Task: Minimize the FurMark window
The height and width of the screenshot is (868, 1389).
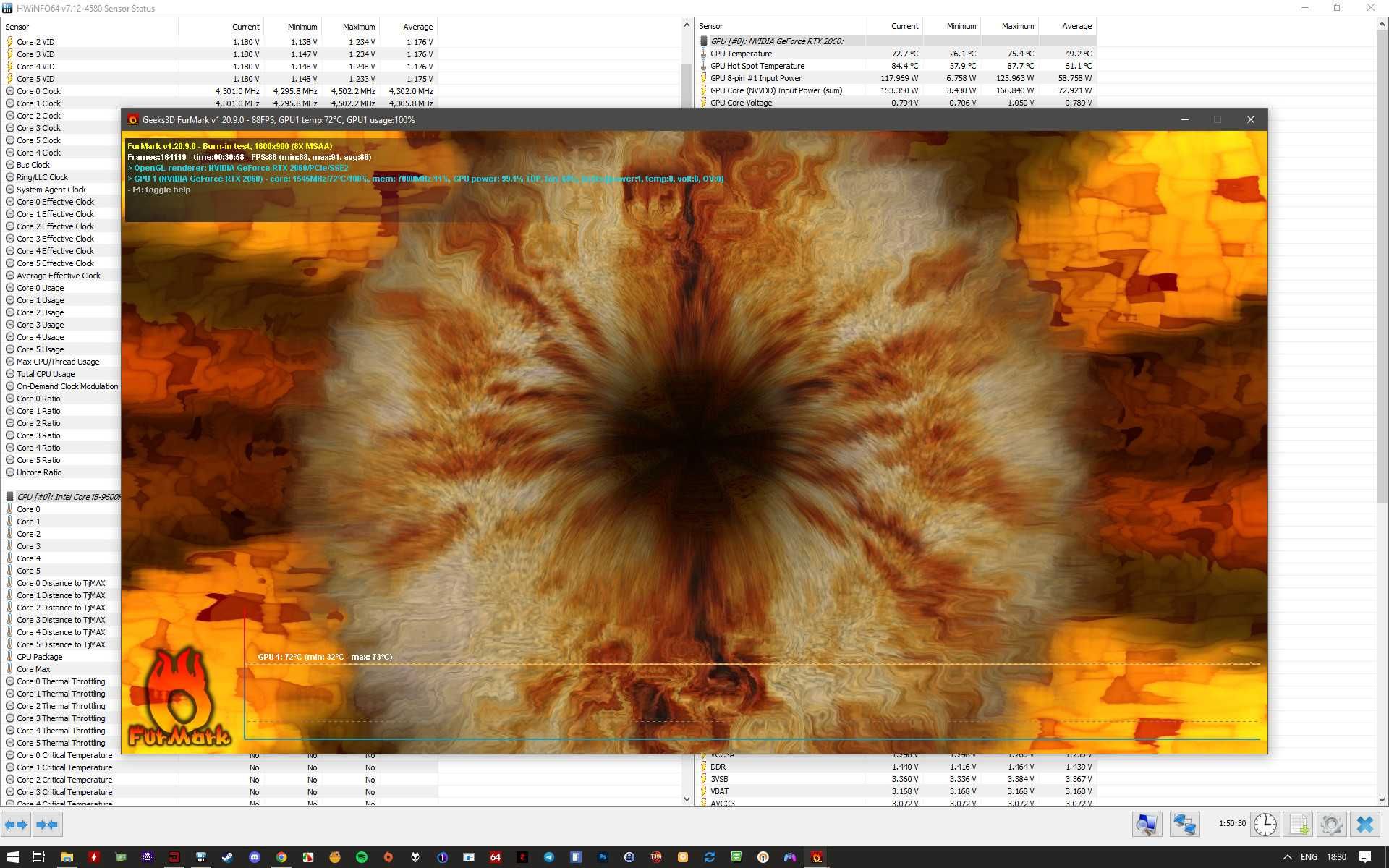Action: (1185, 119)
